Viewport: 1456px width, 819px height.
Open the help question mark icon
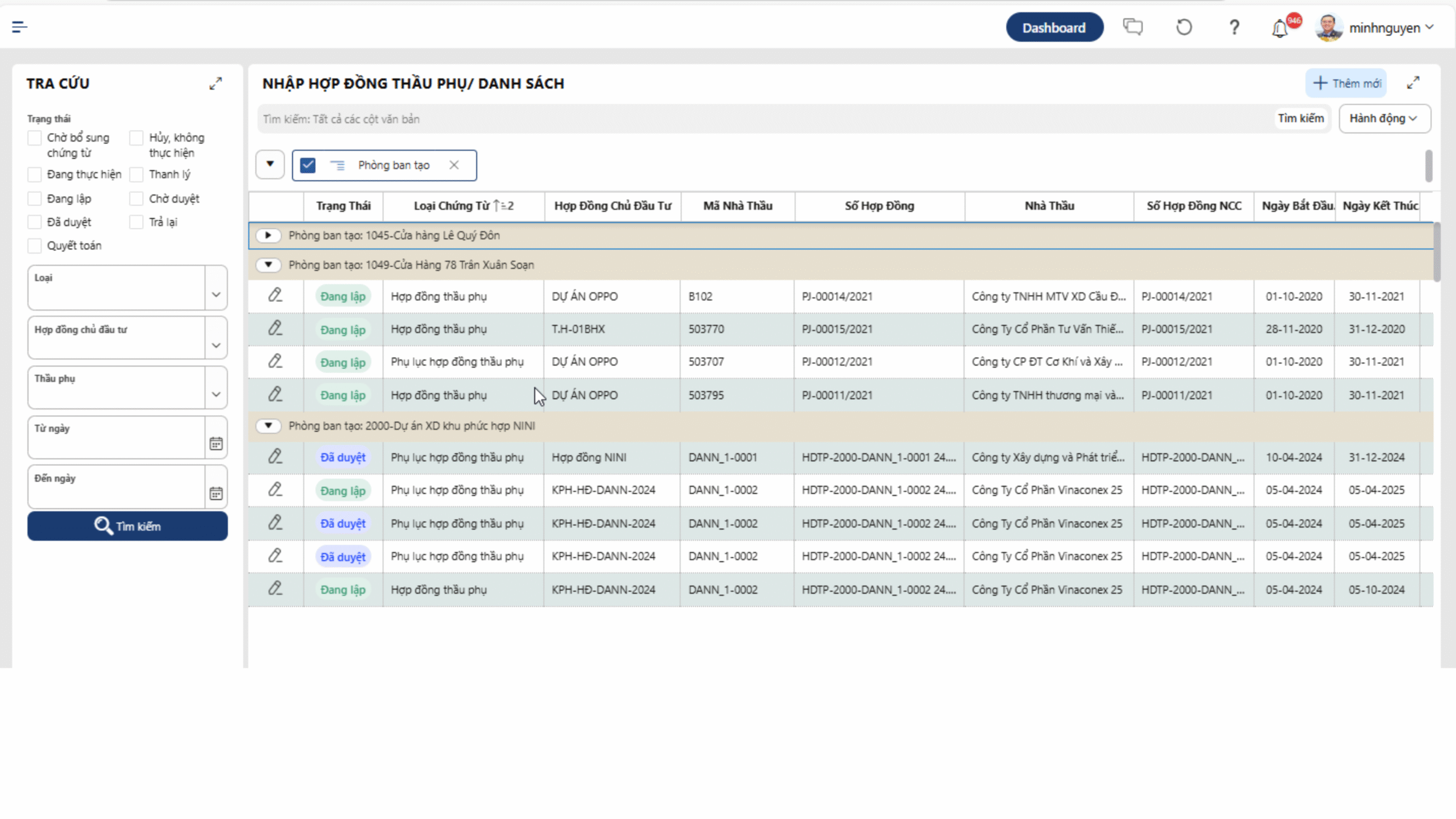[1234, 27]
